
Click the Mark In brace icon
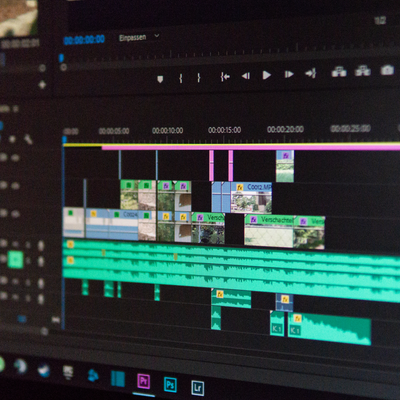pos(181,78)
